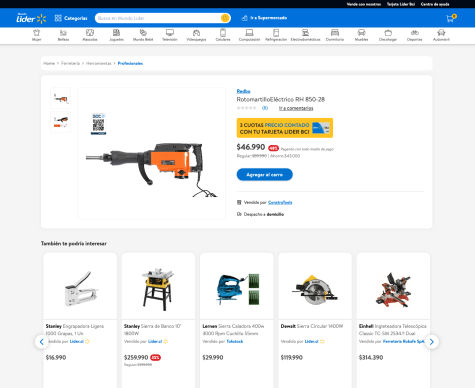The image size is (475, 388).
Task: Select the second product thumbnail
Action: point(60,122)
